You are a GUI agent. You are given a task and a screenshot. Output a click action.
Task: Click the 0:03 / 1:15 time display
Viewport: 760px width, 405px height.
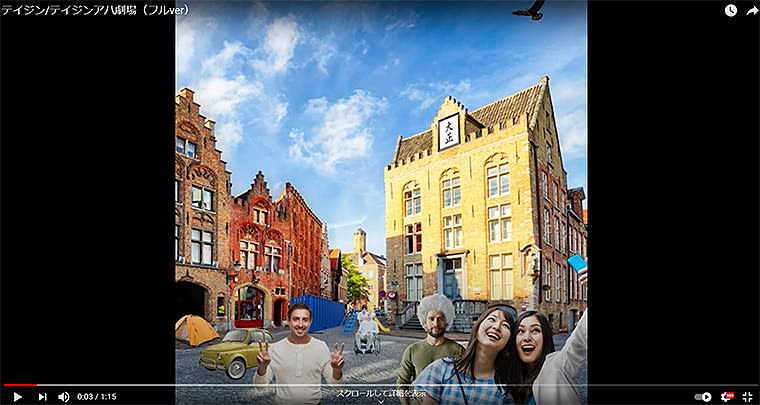(x=96, y=397)
